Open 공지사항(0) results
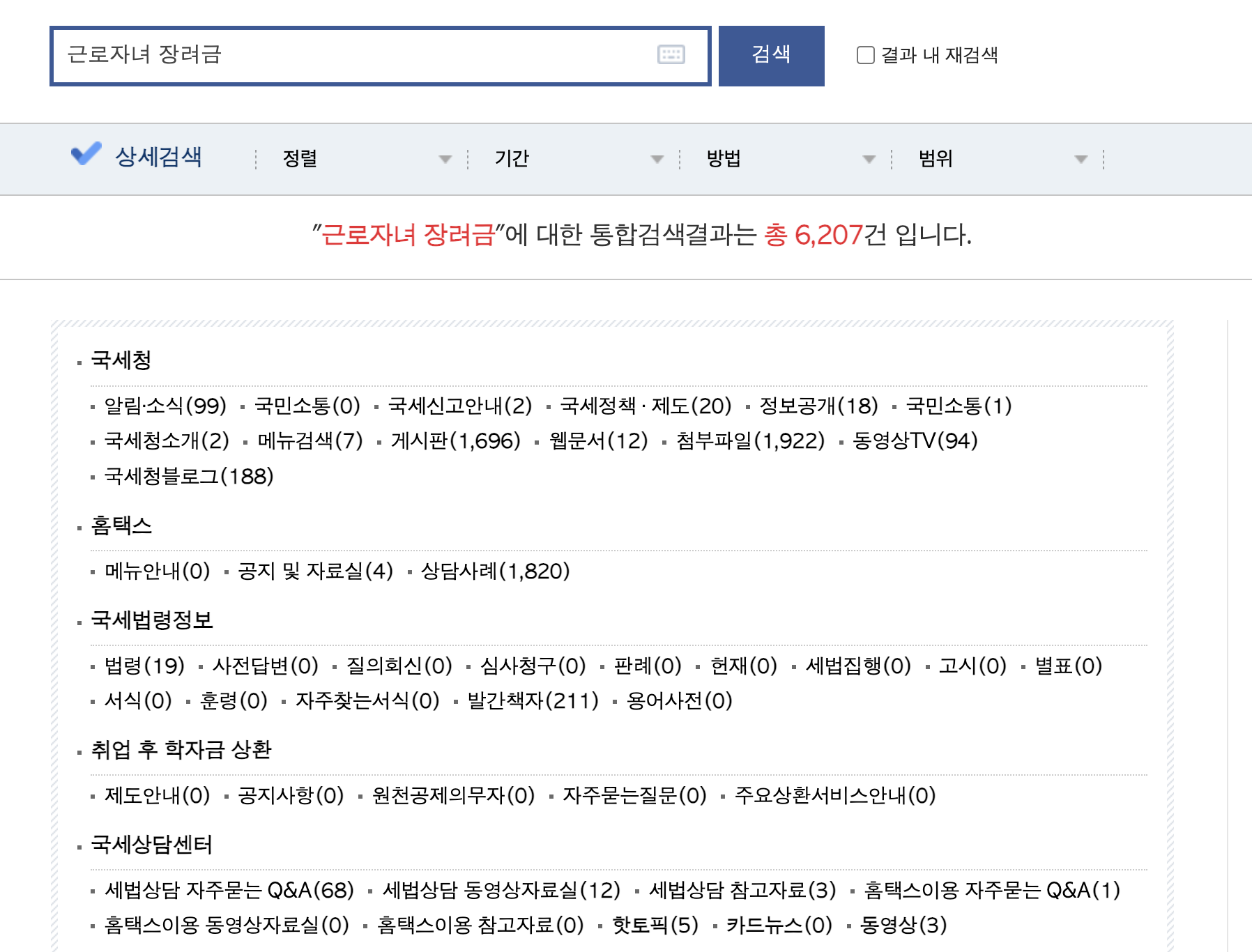Image resolution: width=1252 pixels, height=952 pixels. 291,795
